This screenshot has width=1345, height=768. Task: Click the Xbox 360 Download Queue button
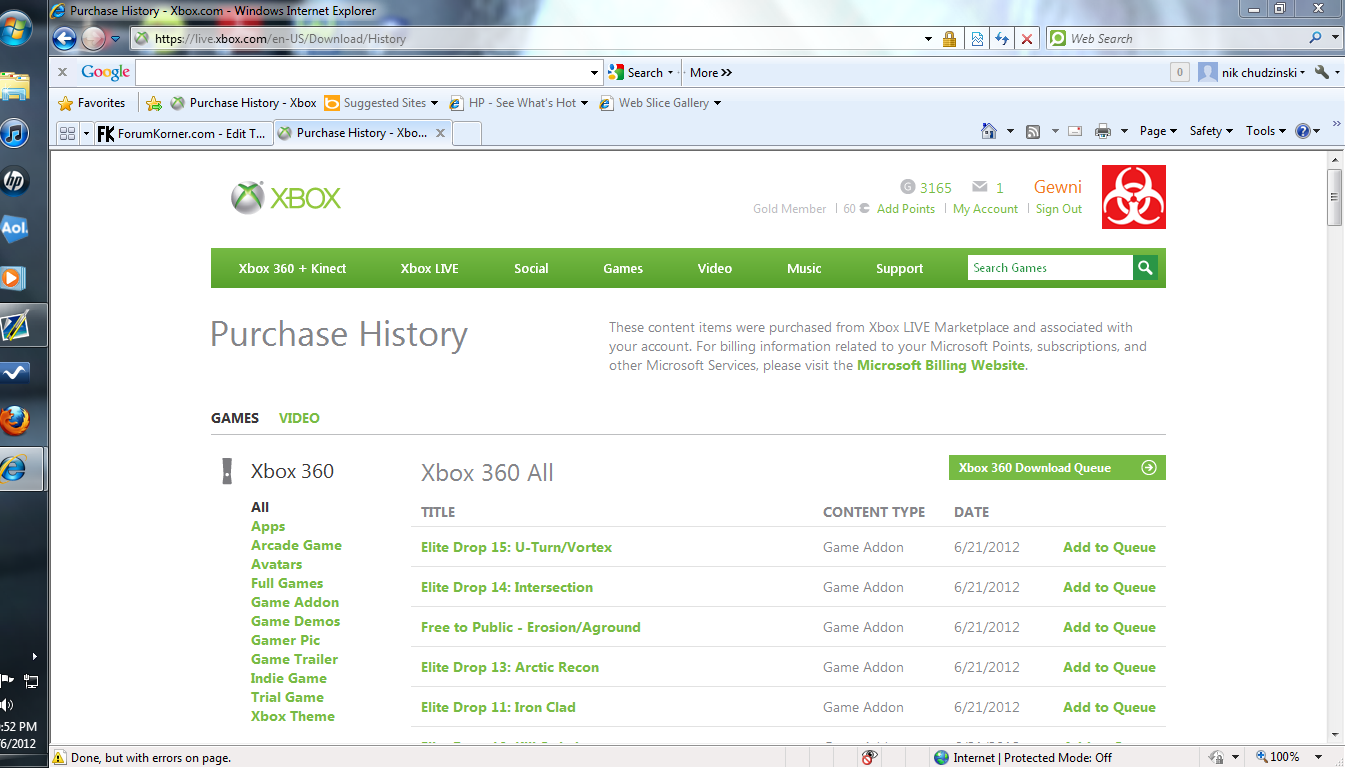pyautogui.click(x=1057, y=468)
